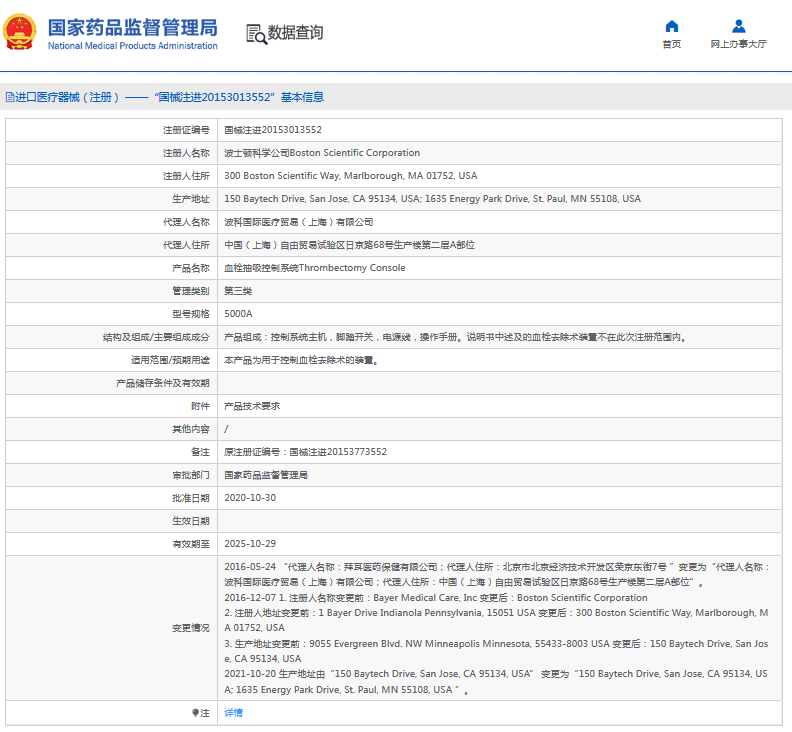792x732 pixels.
Task: Click attachment 产品技术要求
Action: tap(252, 406)
